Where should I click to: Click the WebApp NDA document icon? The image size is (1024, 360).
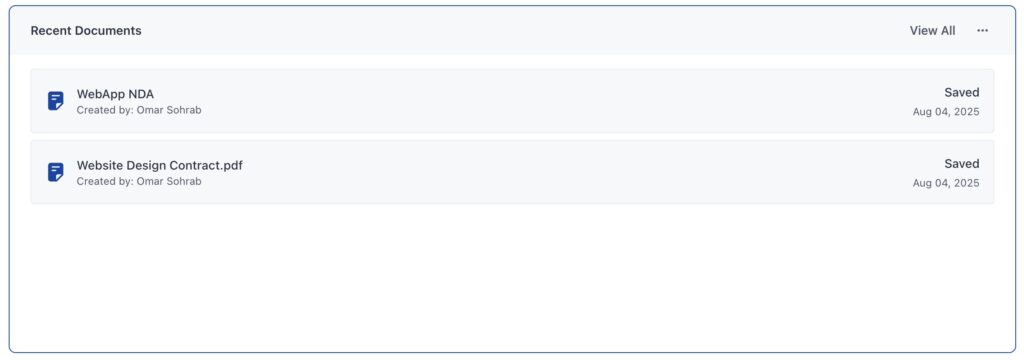tap(56, 101)
